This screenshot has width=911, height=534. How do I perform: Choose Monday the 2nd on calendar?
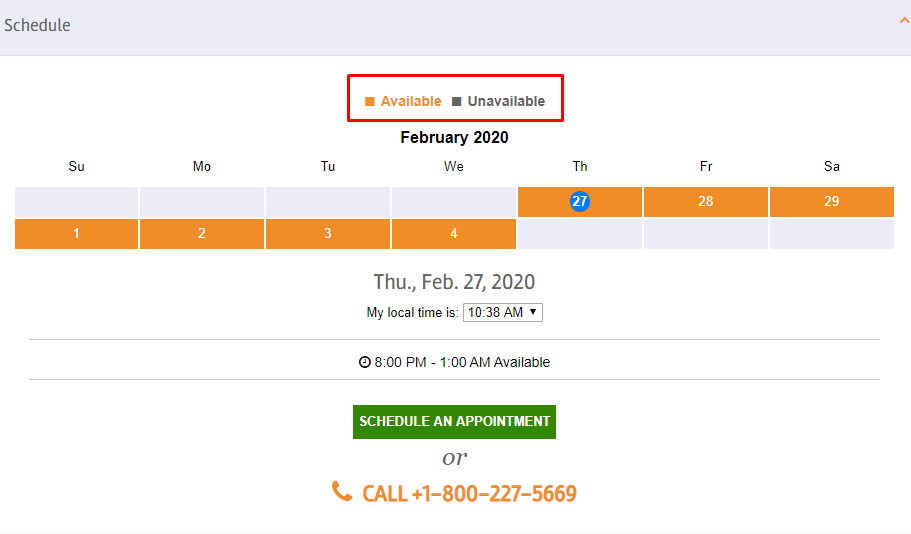pyautogui.click(x=202, y=234)
